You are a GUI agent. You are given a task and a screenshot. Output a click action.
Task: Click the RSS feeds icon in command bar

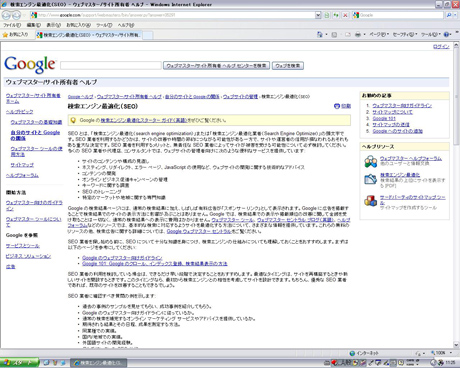[x=334, y=34]
